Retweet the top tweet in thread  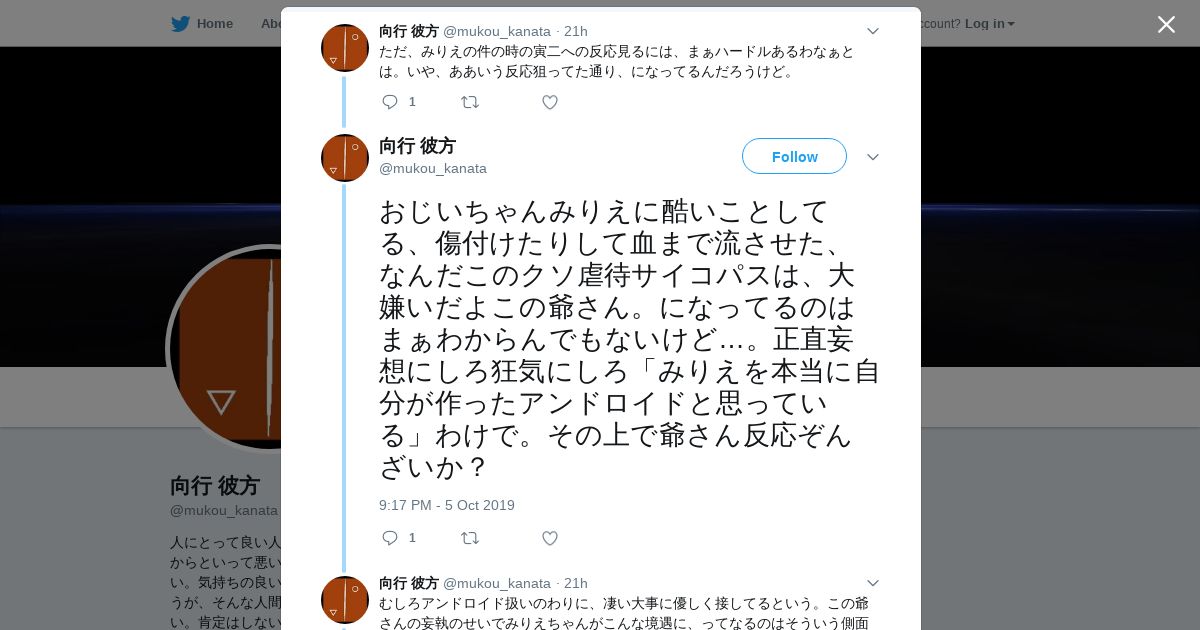(469, 102)
